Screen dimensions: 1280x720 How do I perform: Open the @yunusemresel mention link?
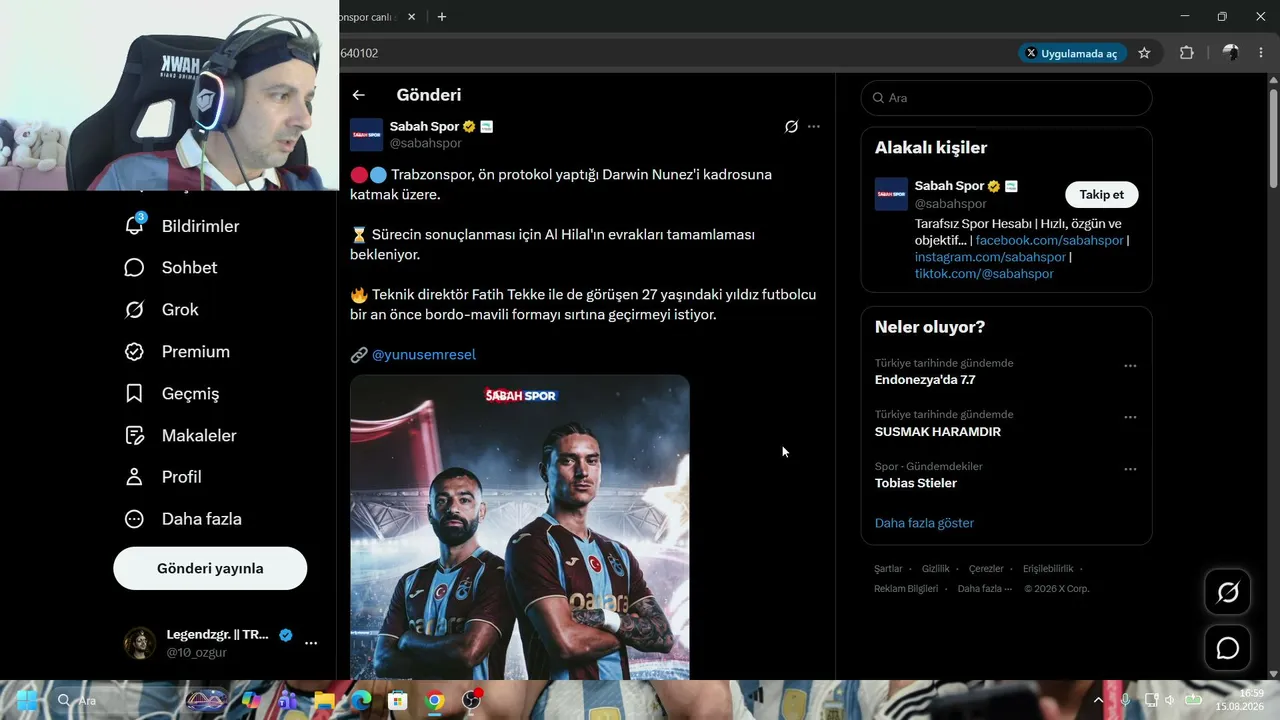pyautogui.click(x=424, y=355)
